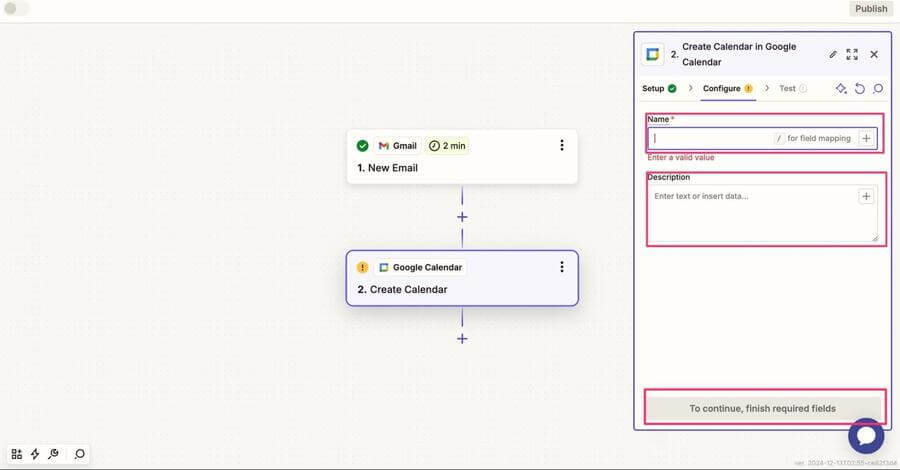Open the three-dot menu on Create Calendar step

[x=561, y=267]
